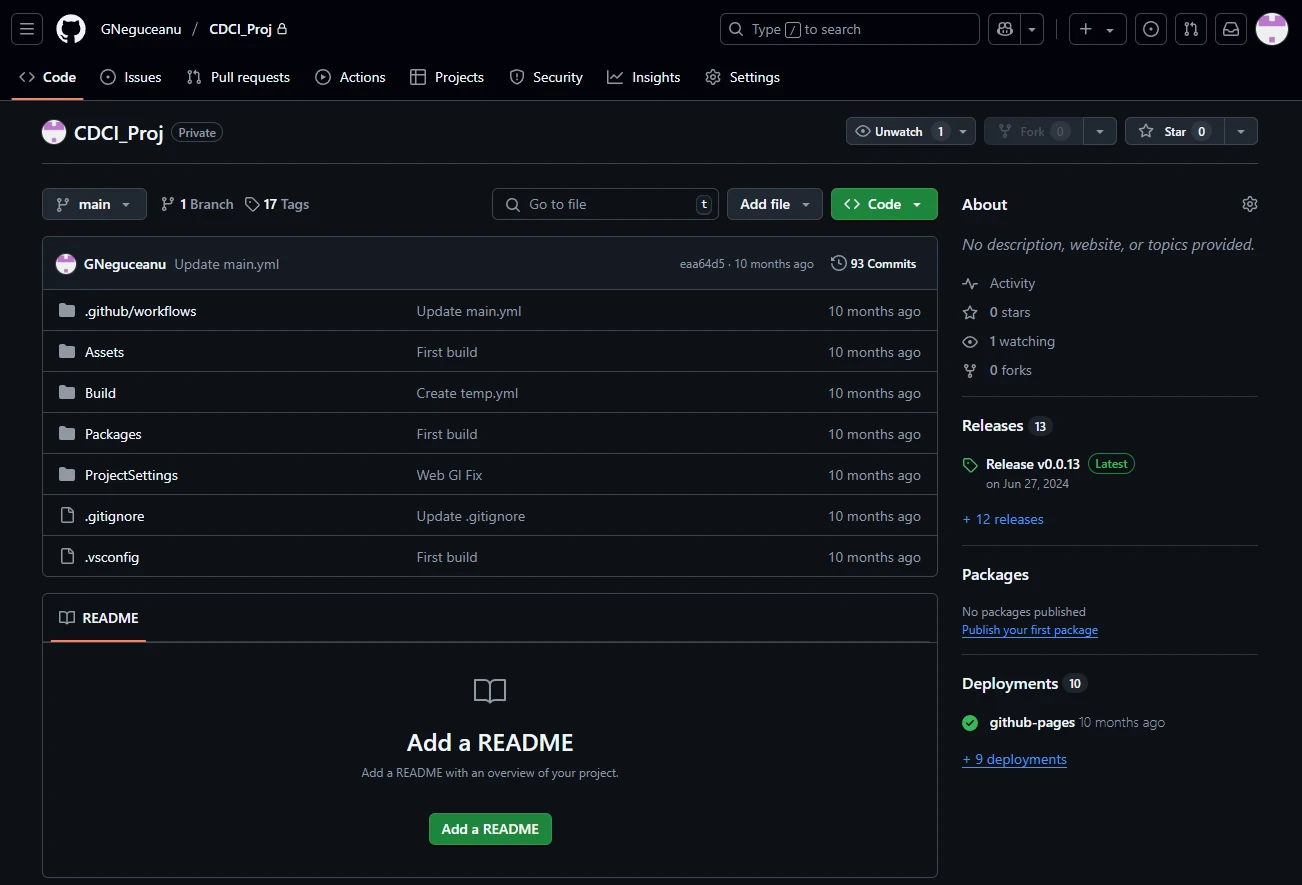
Task: Open the Copilot options chevron
Action: (1031, 28)
